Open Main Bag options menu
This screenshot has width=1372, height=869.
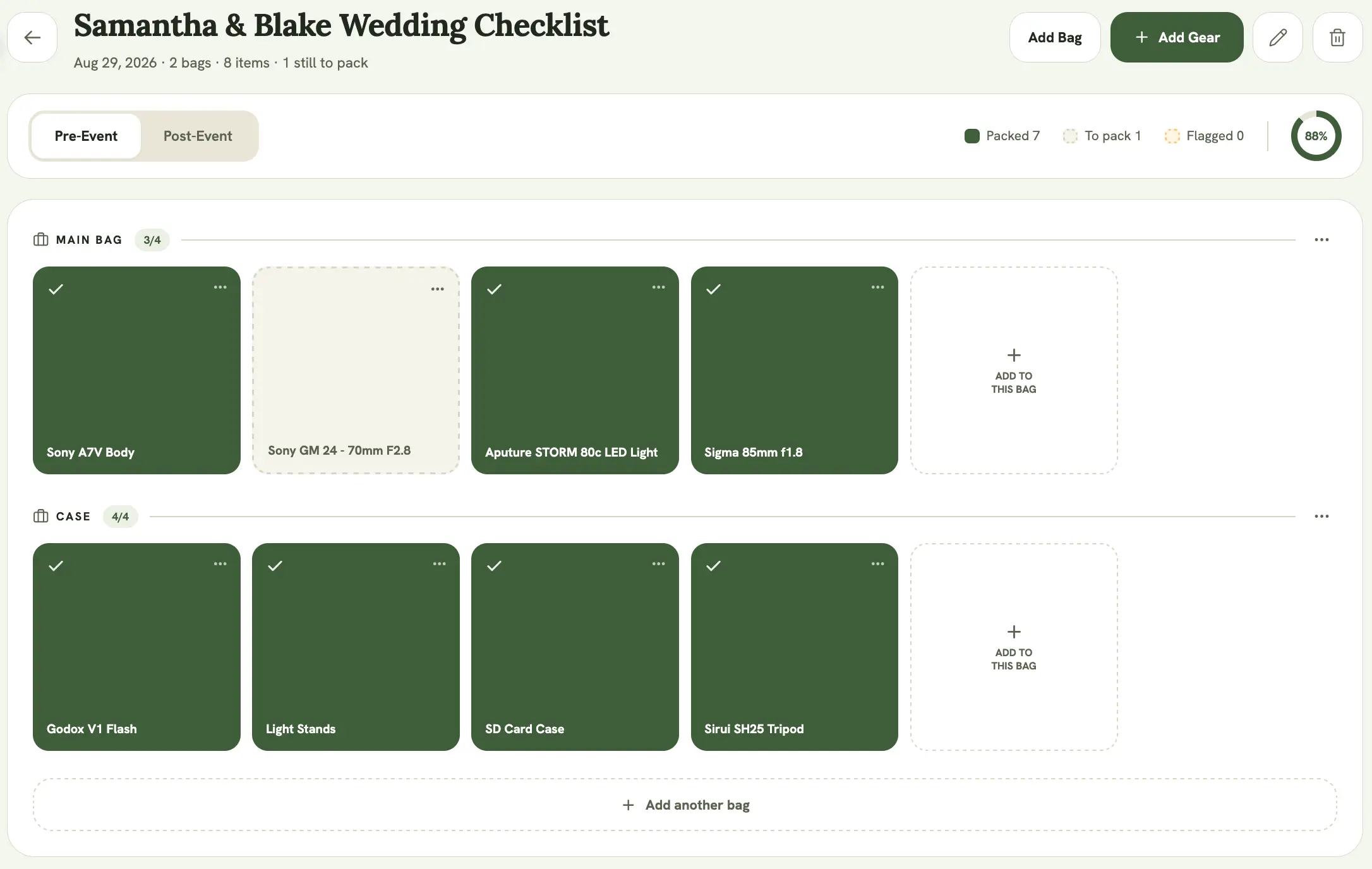pyautogui.click(x=1321, y=240)
